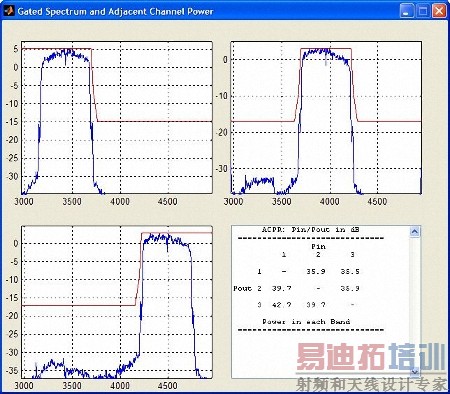Screen dimensions: 450x394
Task: Click the scroll-down arrow in the ACPR text box
Action: click(414, 371)
